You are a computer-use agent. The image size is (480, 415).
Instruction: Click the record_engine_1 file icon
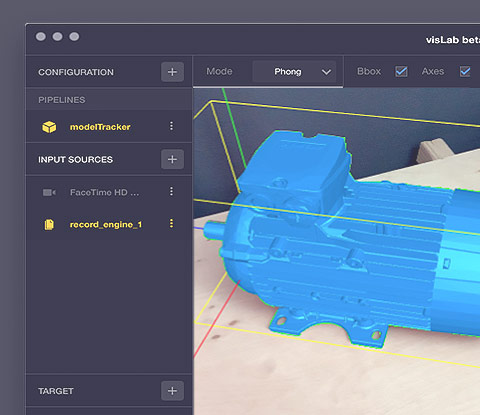(x=49, y=224)
